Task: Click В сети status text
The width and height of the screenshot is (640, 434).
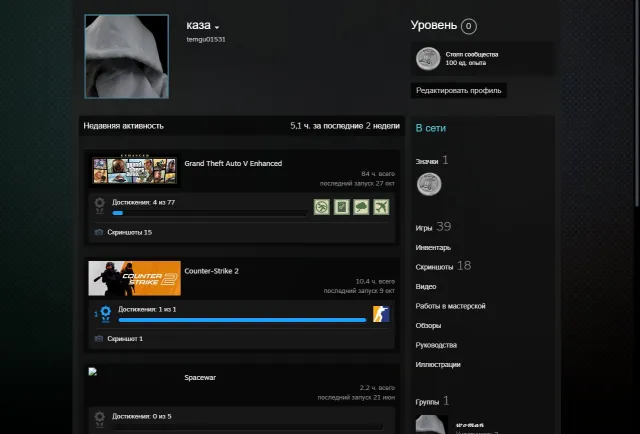Action: [x=431, y=128]
